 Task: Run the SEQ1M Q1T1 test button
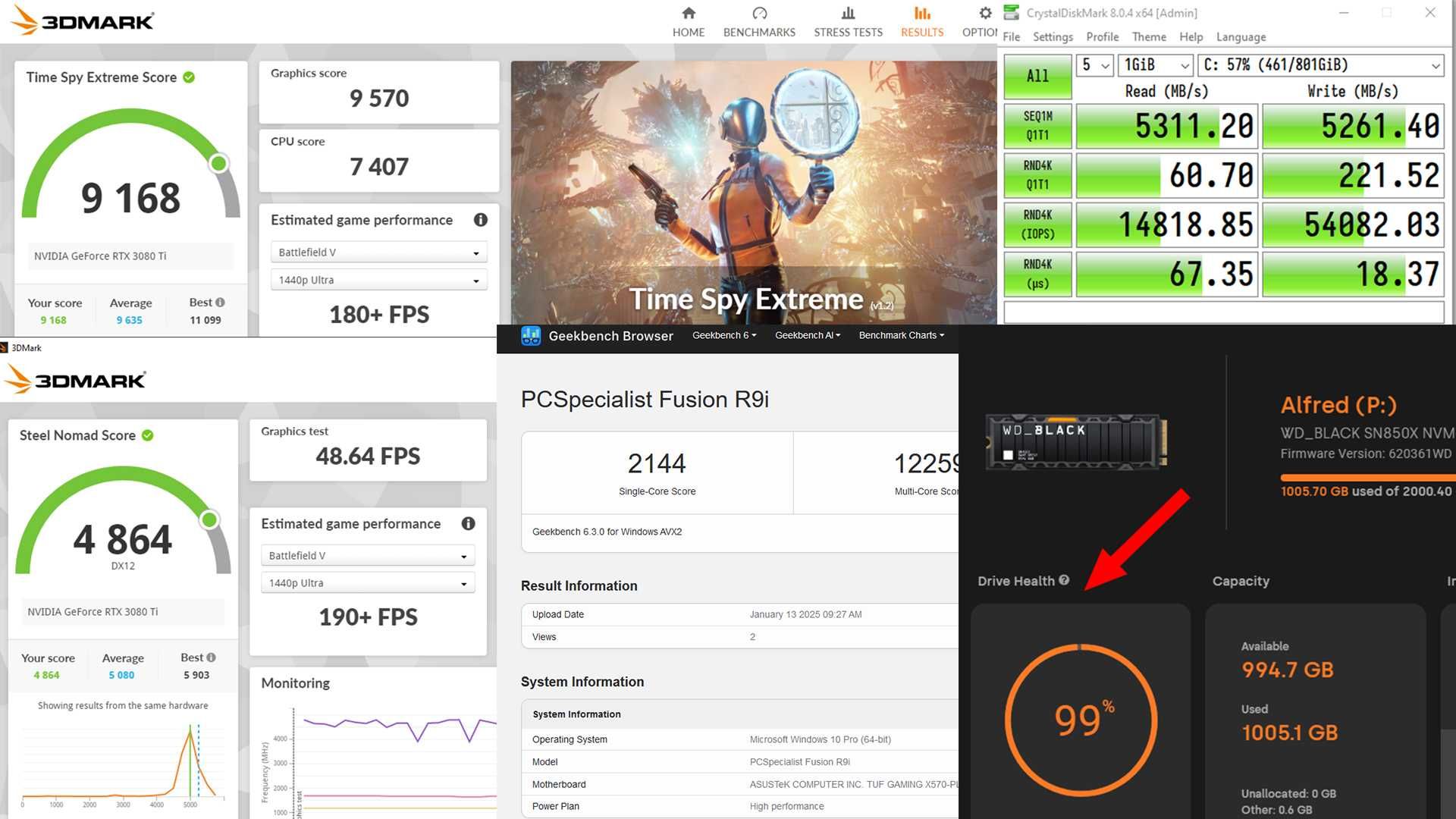1037,126
